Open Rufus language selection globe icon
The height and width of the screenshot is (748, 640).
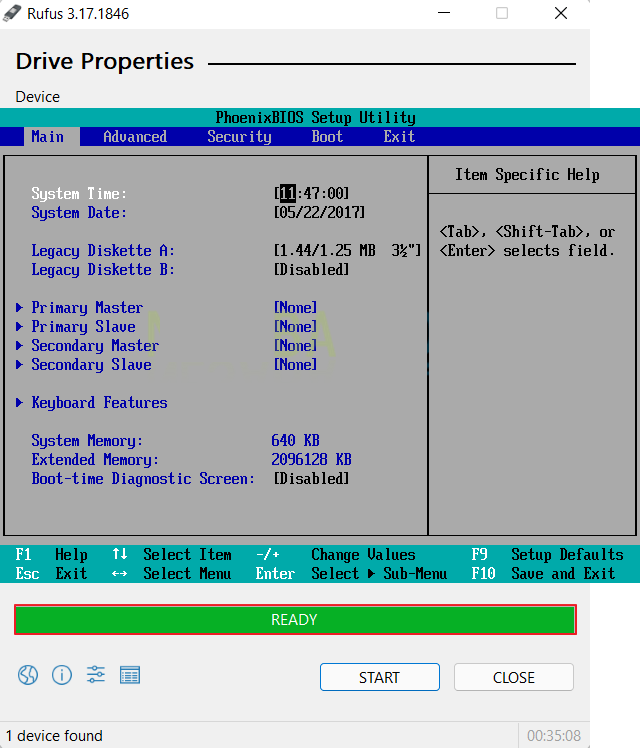pos(28,675)
